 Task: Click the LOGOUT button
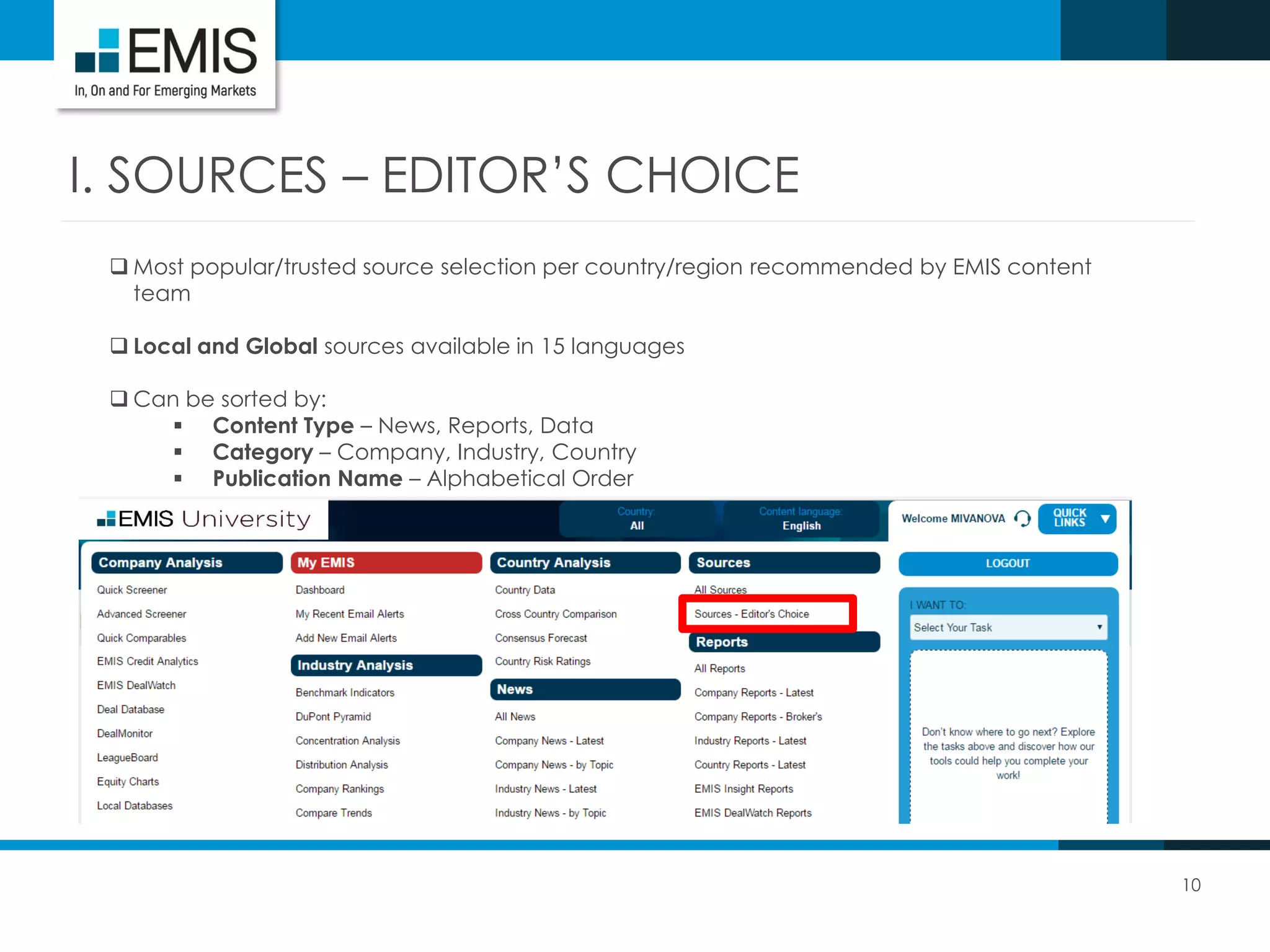pyautogui.click(x=1008, y=563)
